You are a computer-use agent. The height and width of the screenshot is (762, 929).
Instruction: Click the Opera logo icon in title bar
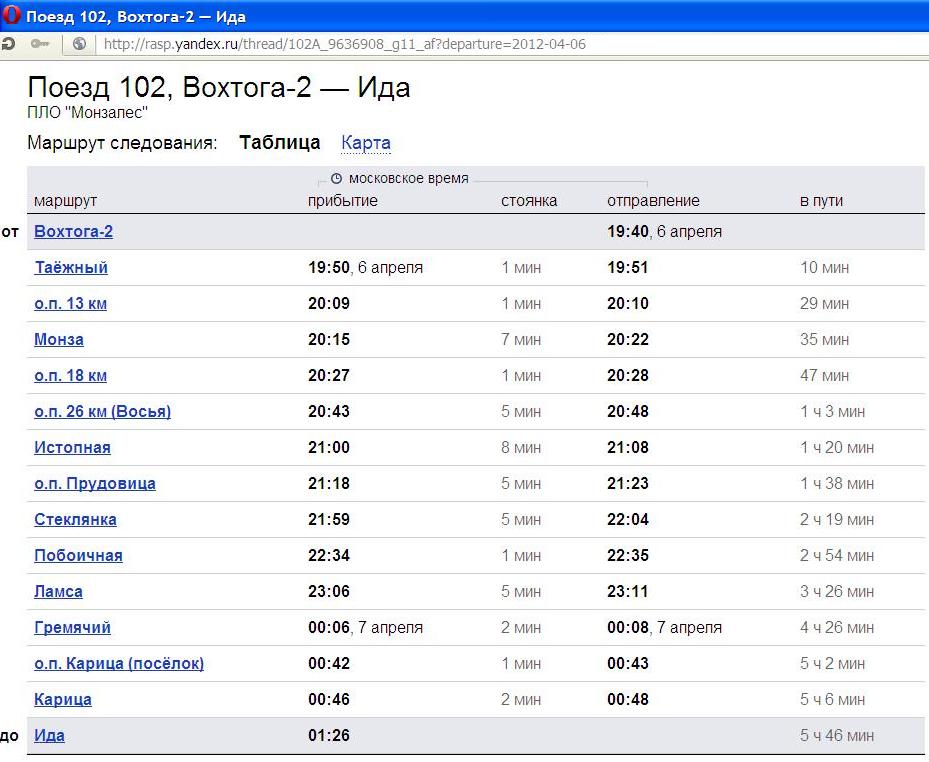click(x=12, y=16)
